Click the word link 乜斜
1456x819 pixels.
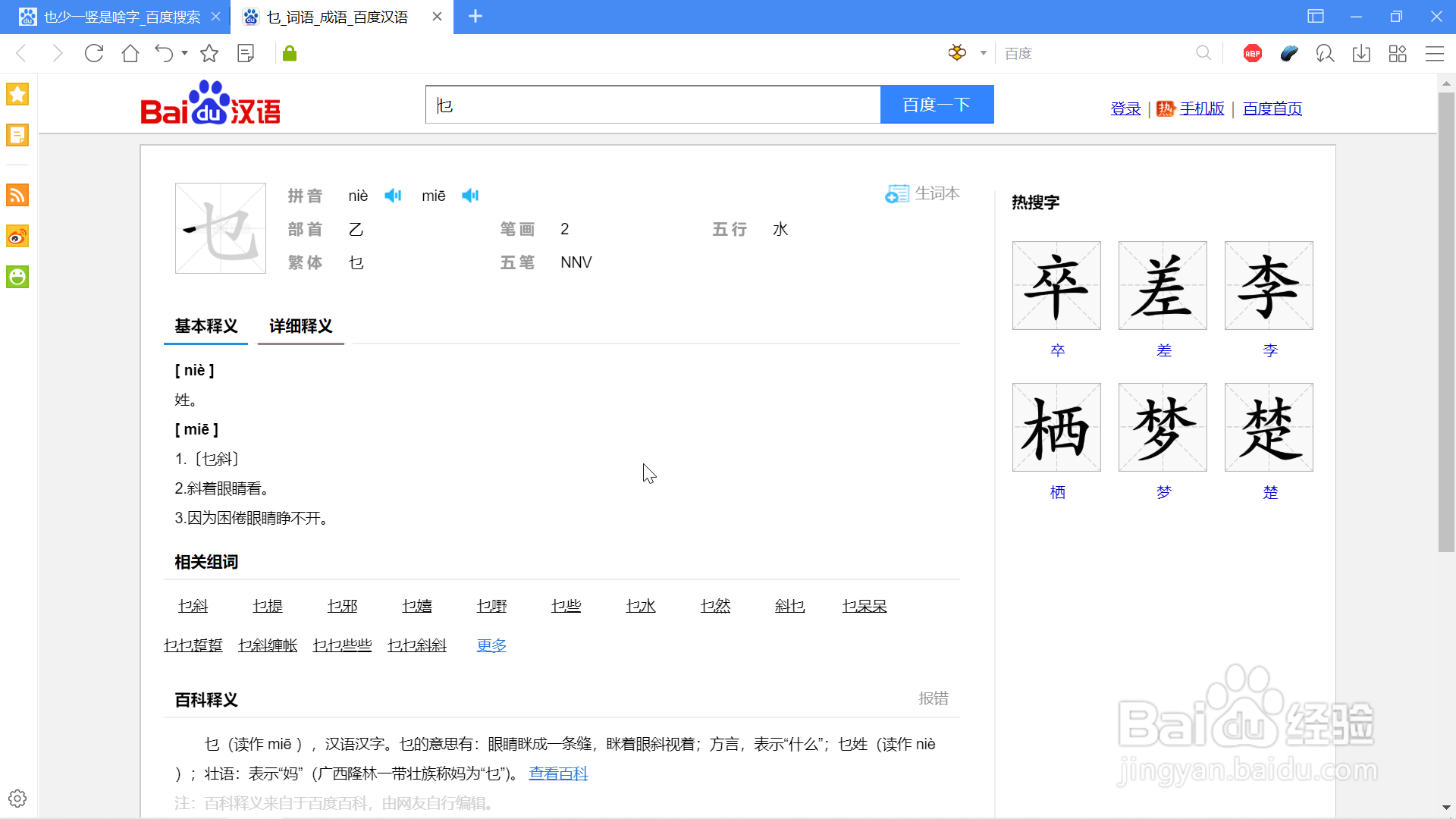(193, 606)
